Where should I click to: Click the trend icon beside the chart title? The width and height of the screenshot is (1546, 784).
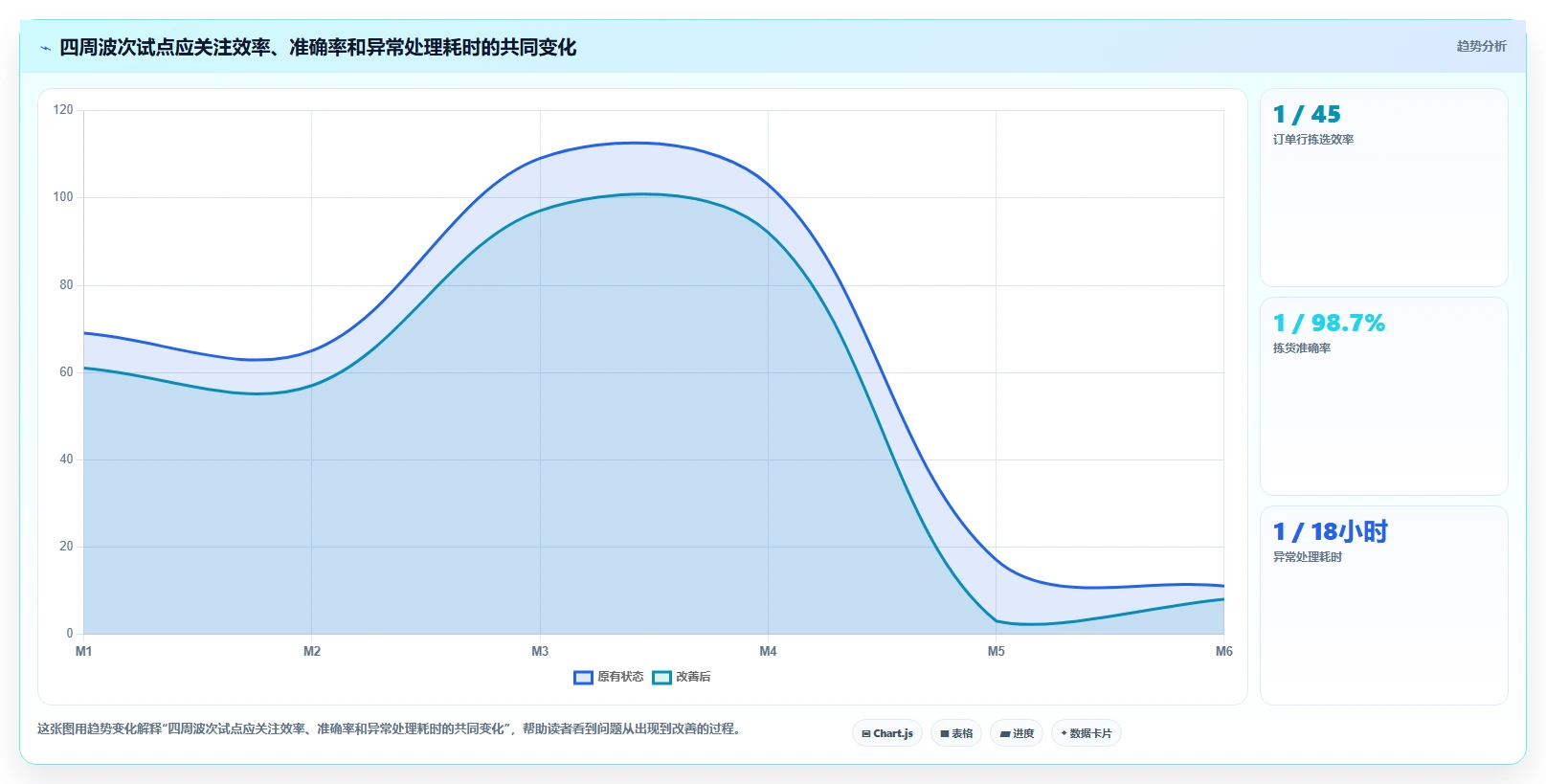click(x=45, y=48)
